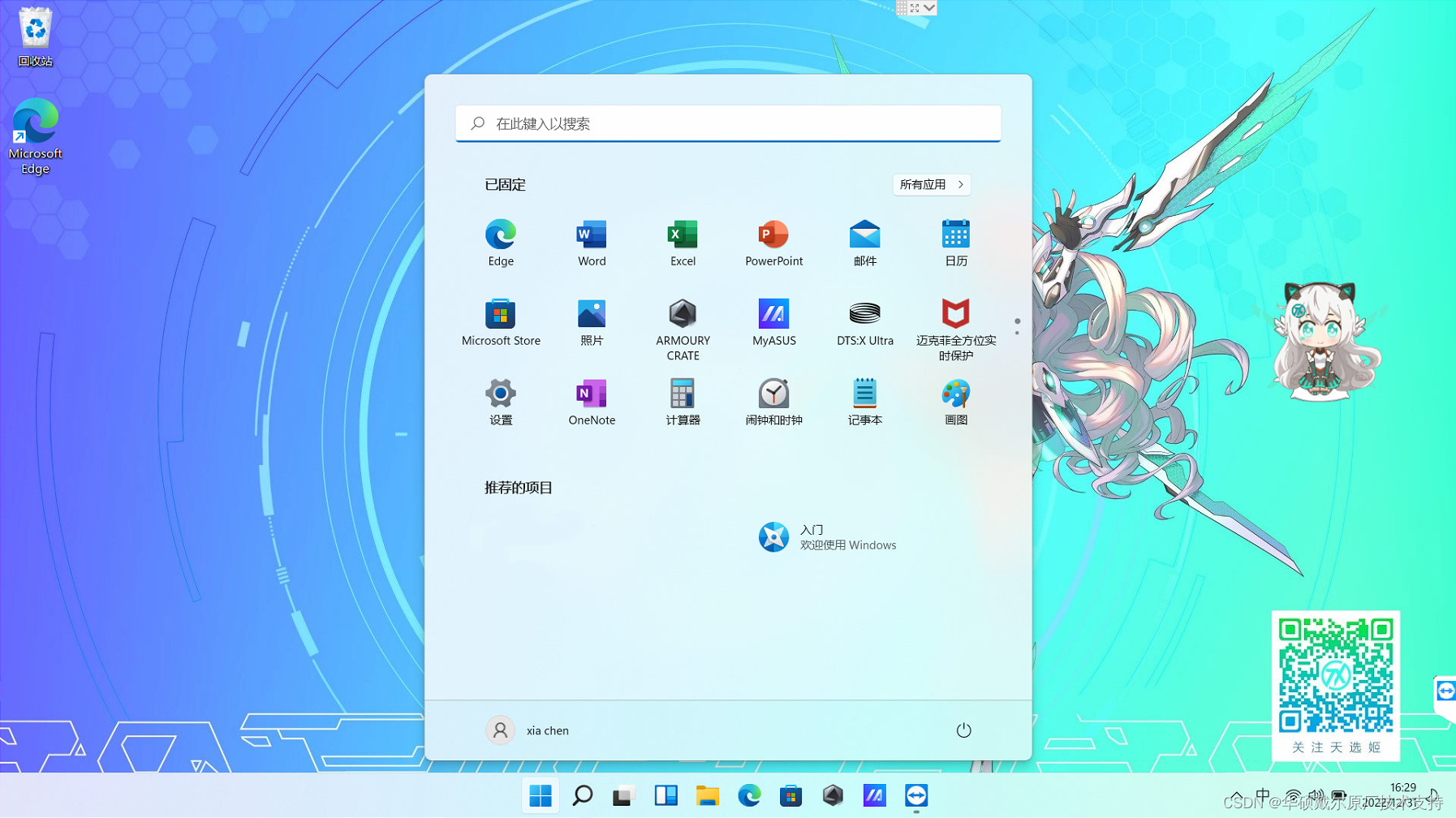This screenshot has width=1456, height=818.
Task: Show hidden tray icons chevron
Action: [x=1236, y=796]
